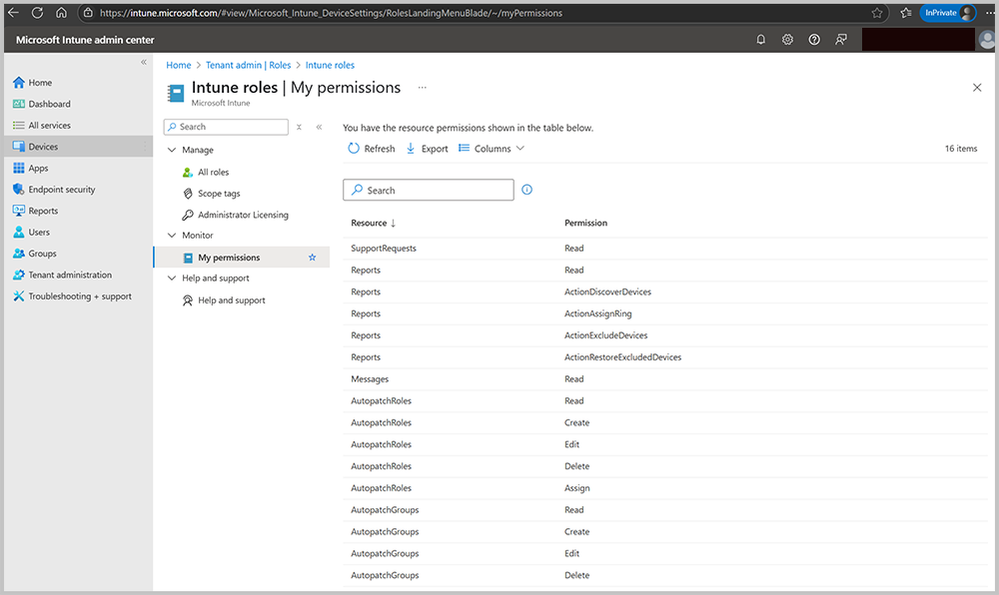Open the InPrivate profile button
999x595 pixels.
pos(948,13)
